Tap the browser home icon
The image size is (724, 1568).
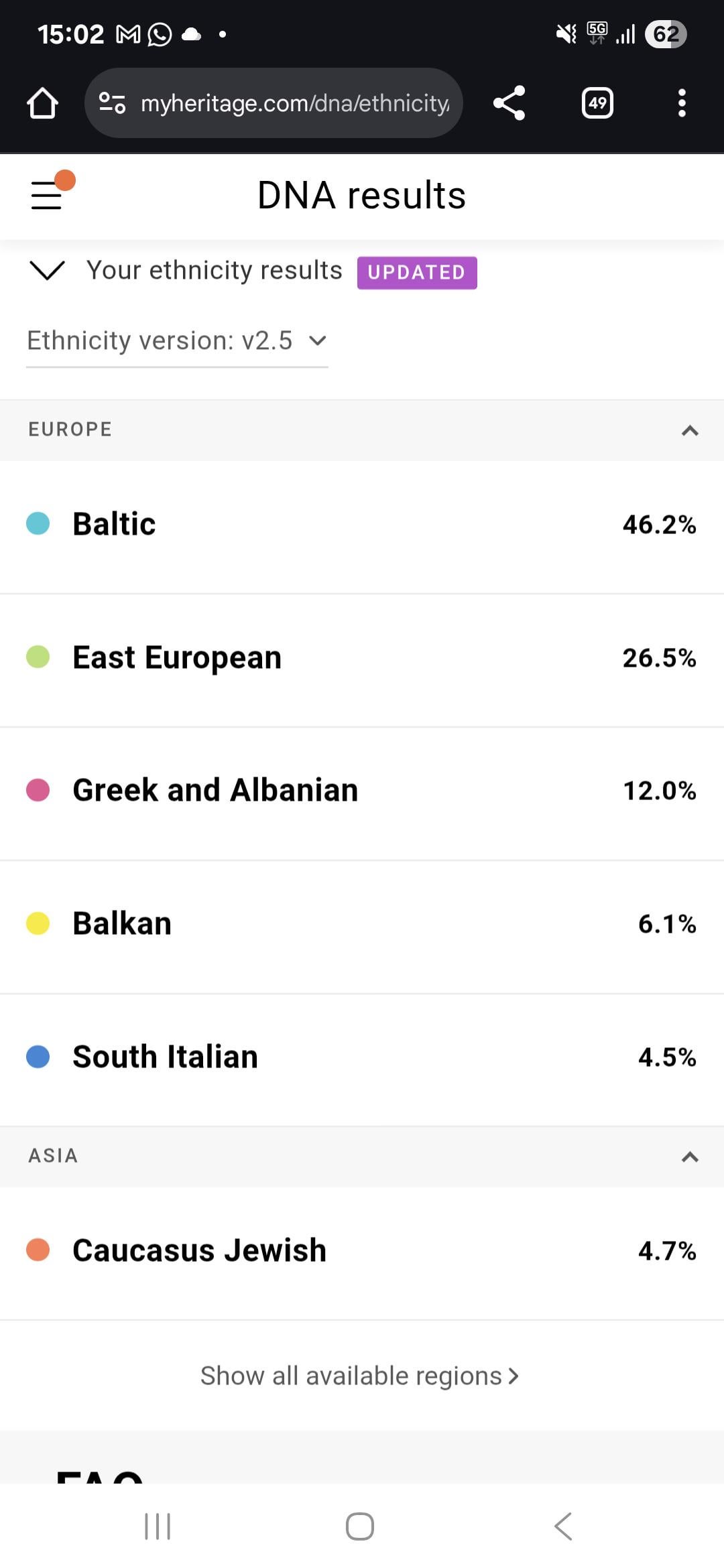pos(42,103)
